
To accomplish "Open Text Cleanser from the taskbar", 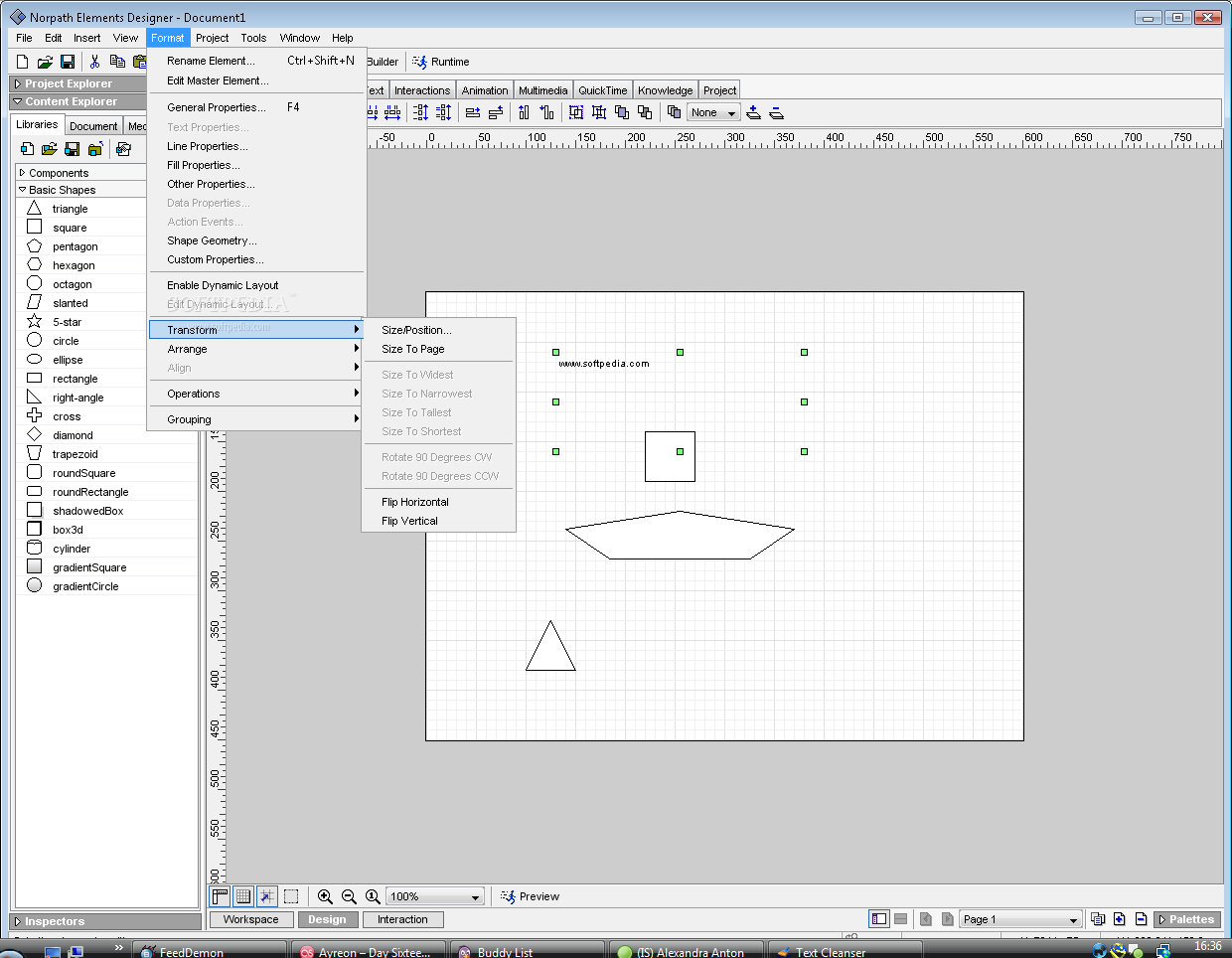I will pos(845,951).
